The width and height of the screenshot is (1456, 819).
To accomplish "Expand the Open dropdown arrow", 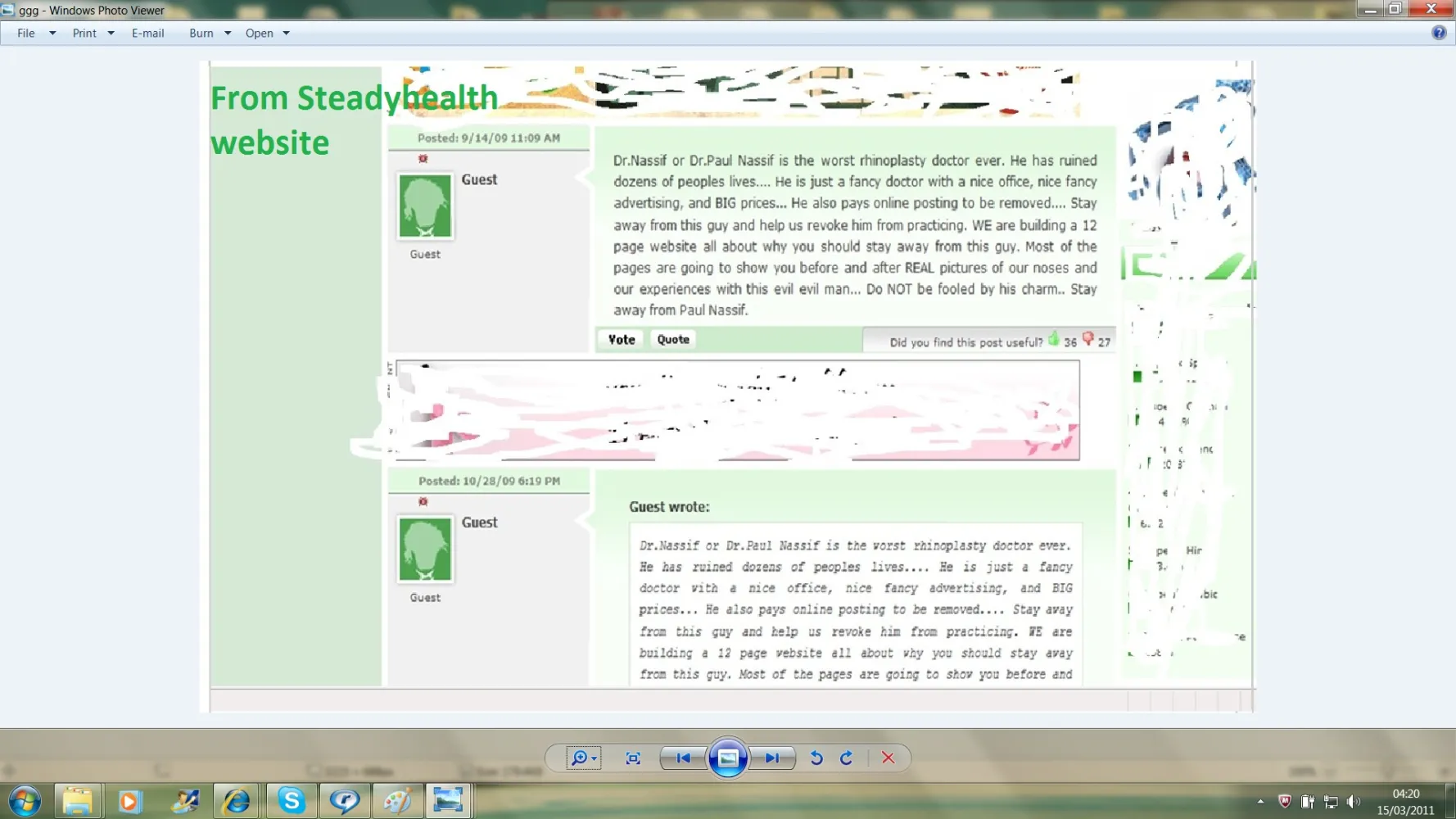I will [x=287, y=34].
